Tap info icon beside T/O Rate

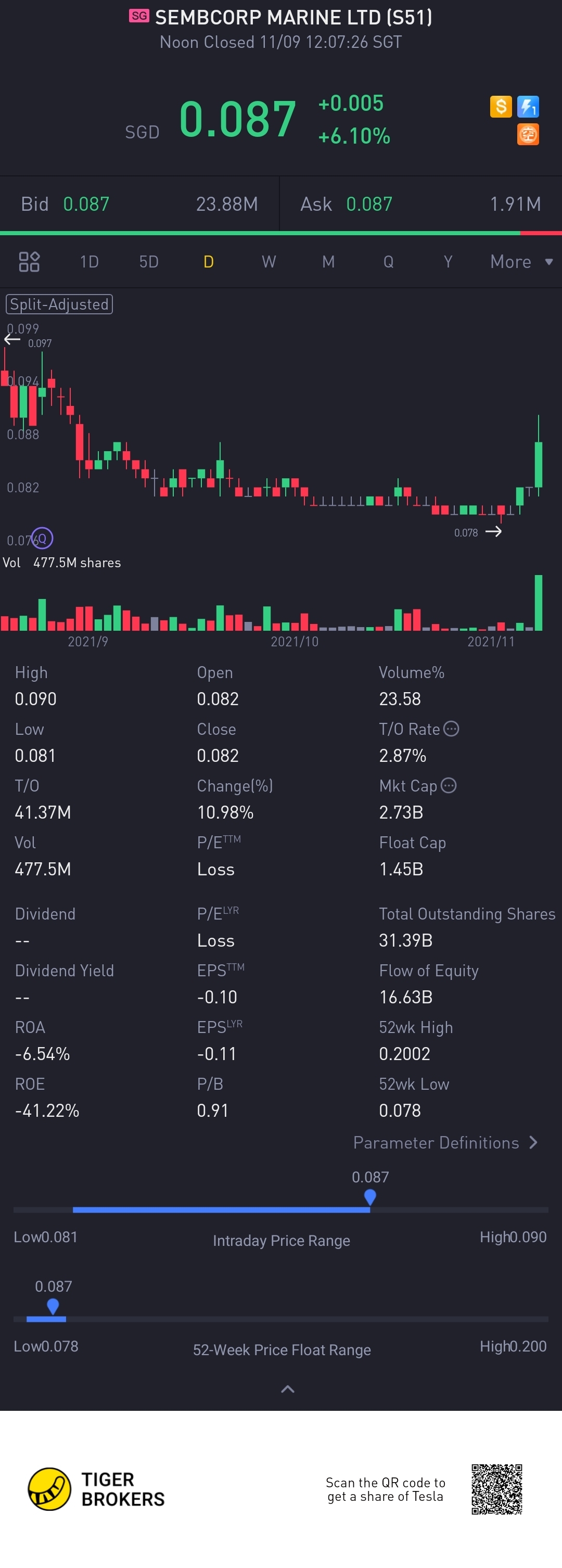click(x=451, y=729)
